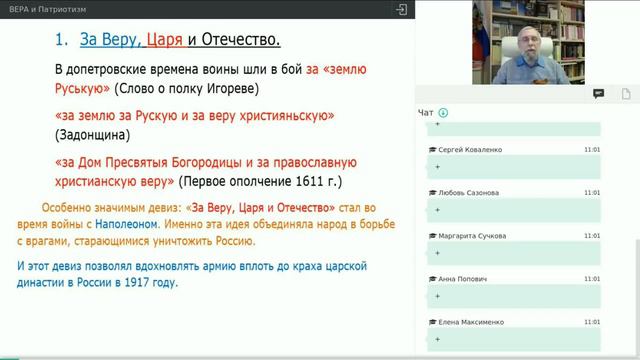Open the chat tab speech-bubble icon
The height and width of the screenshot is (360, 640).
tap(598, 94)
